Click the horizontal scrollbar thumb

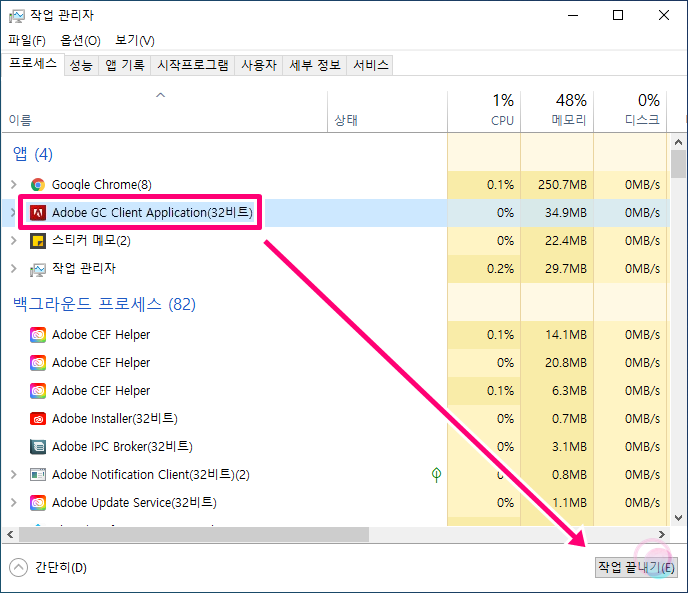(194, 535)
